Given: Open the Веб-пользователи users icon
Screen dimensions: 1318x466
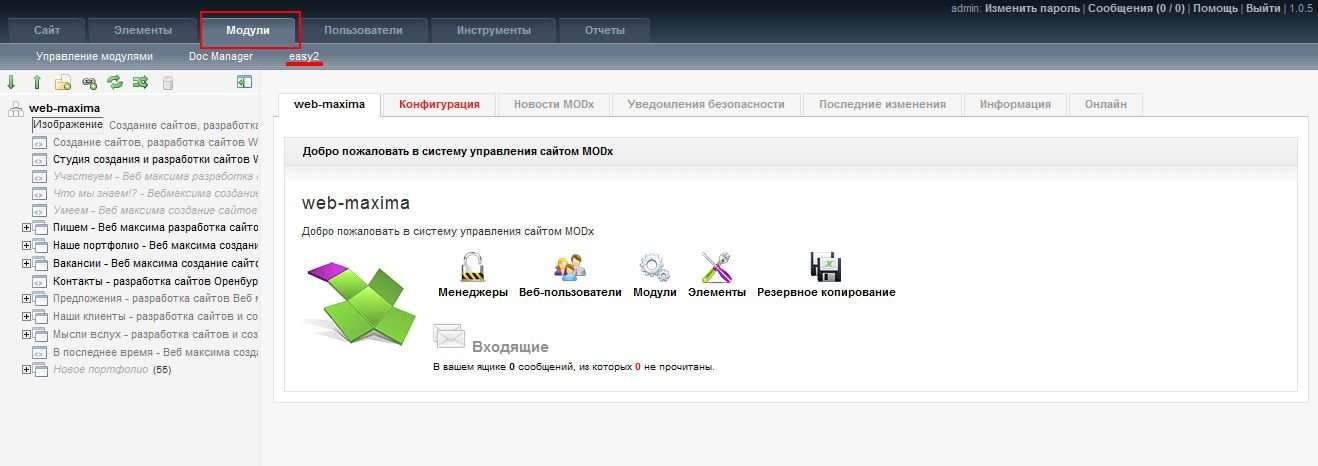Looking at the screenshot, I should tap(570, 267).
